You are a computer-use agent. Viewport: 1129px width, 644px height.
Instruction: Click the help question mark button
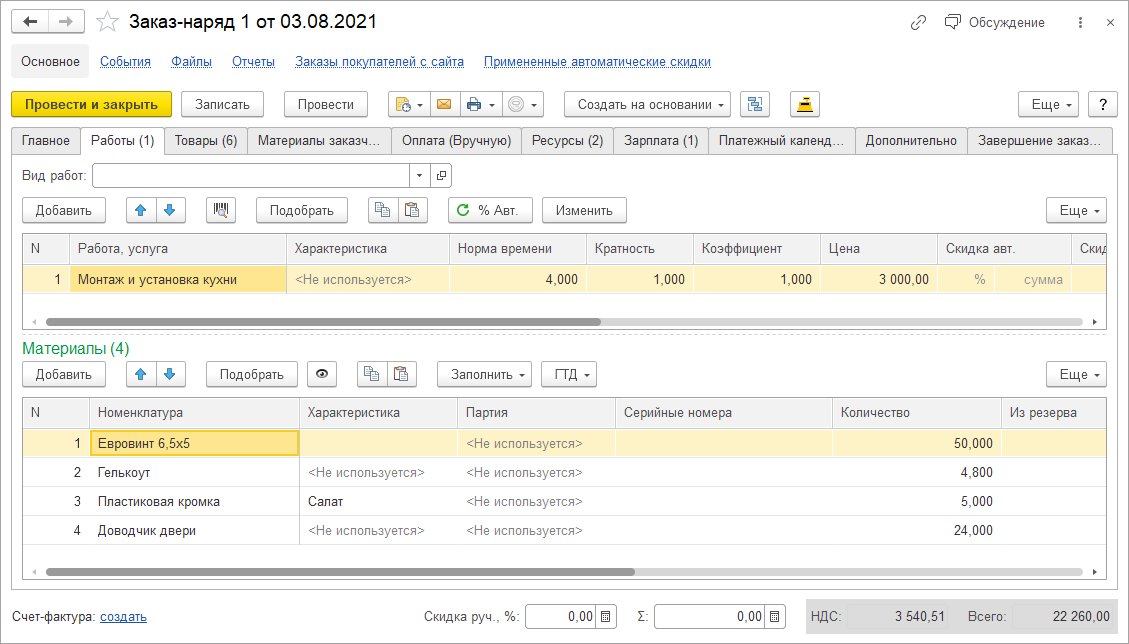1102,105
